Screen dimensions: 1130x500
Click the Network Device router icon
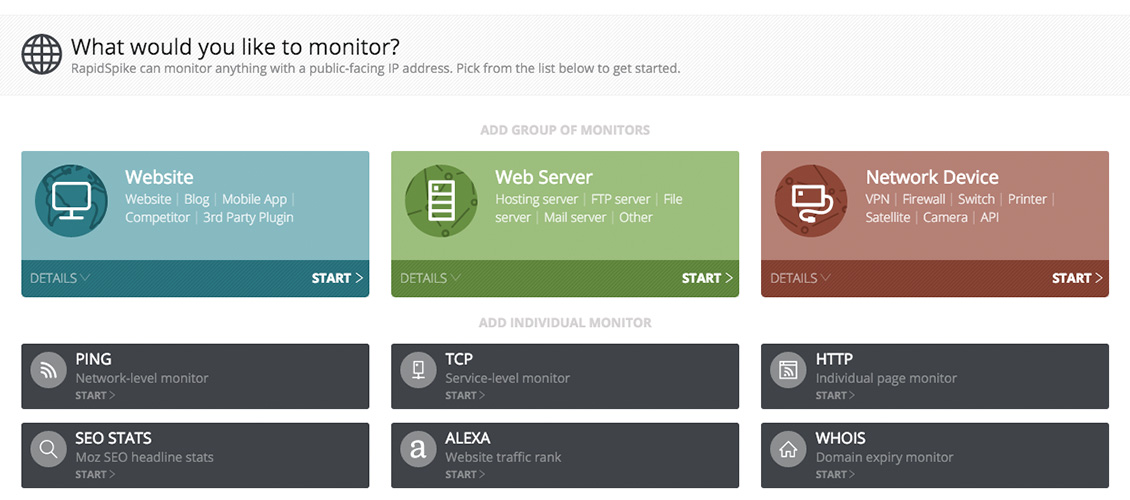click(811, 201)
